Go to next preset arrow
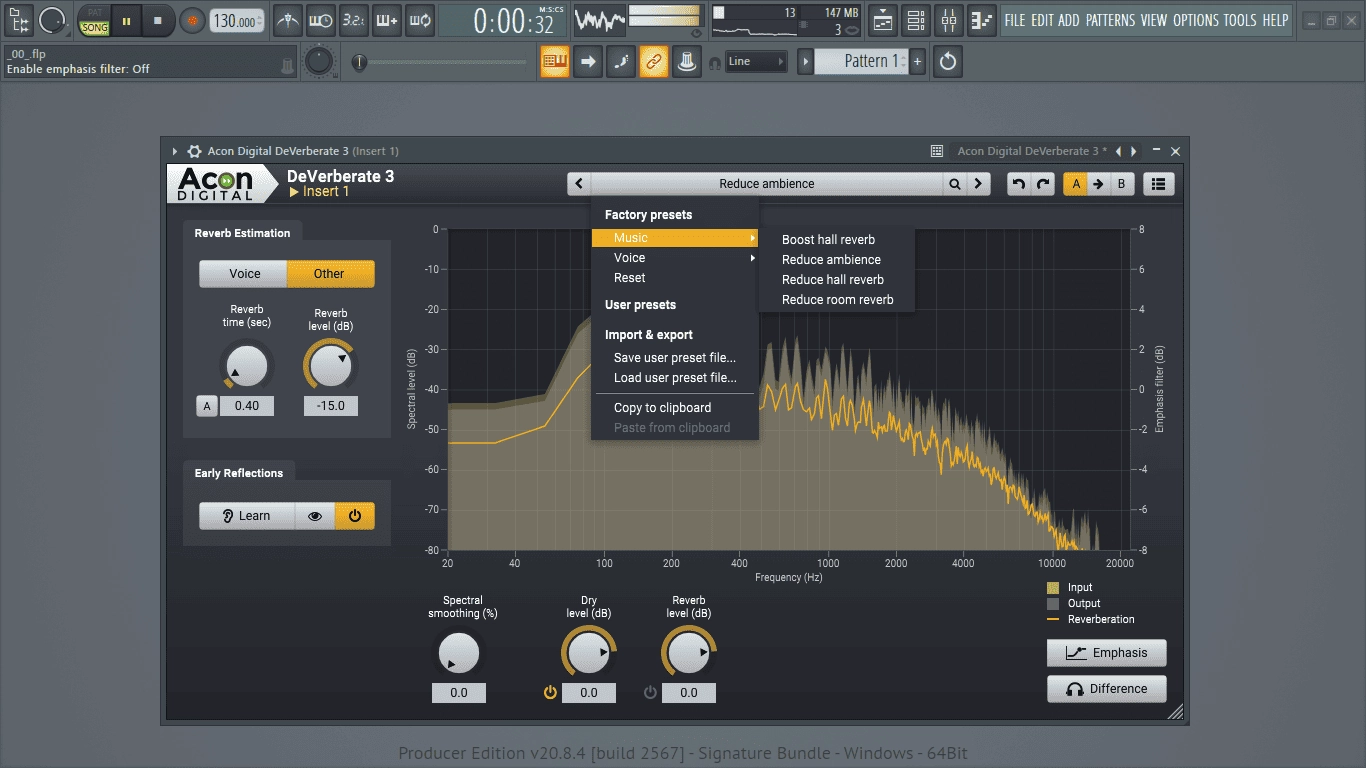This screenshot has width=1366, height=768. [978, 184]
